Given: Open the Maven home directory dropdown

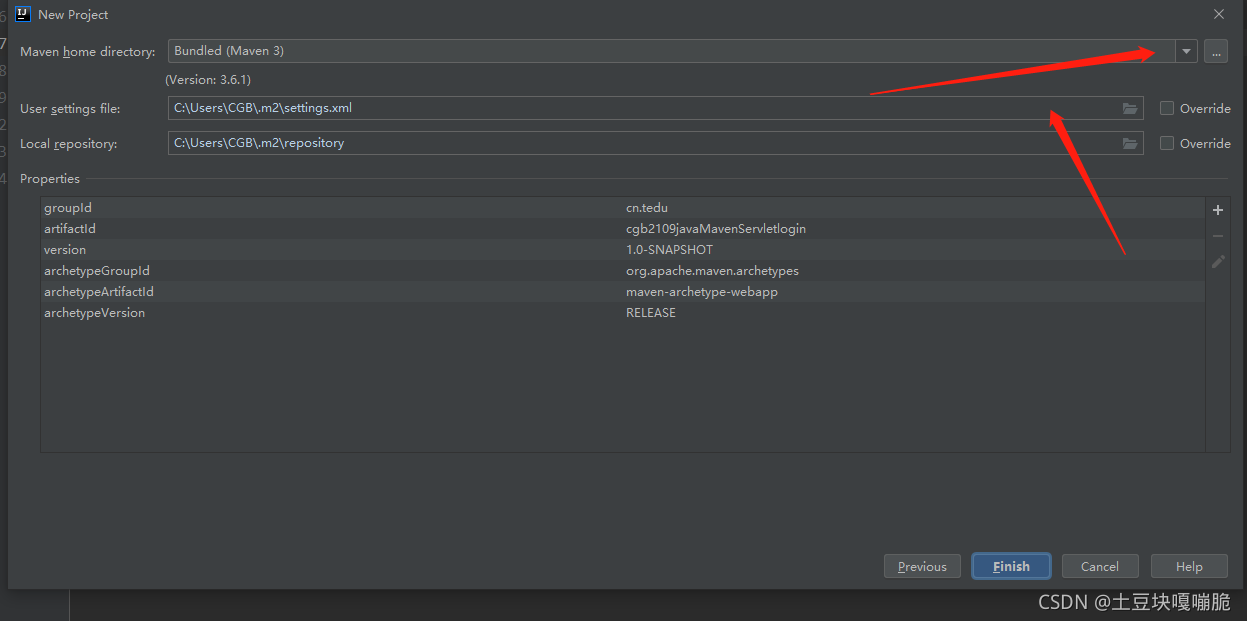Looking at the screenshot, I should [x=1185, y=50].
